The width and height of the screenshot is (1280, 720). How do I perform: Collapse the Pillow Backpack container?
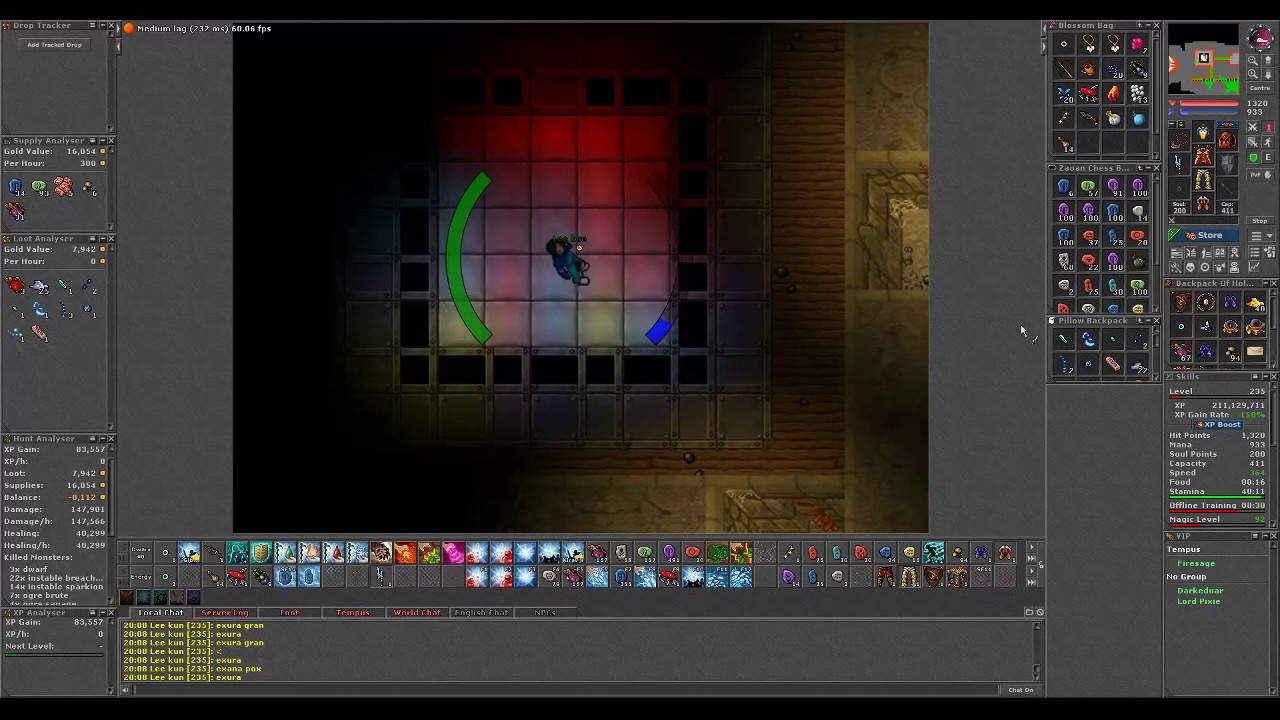coord(1148,321)
